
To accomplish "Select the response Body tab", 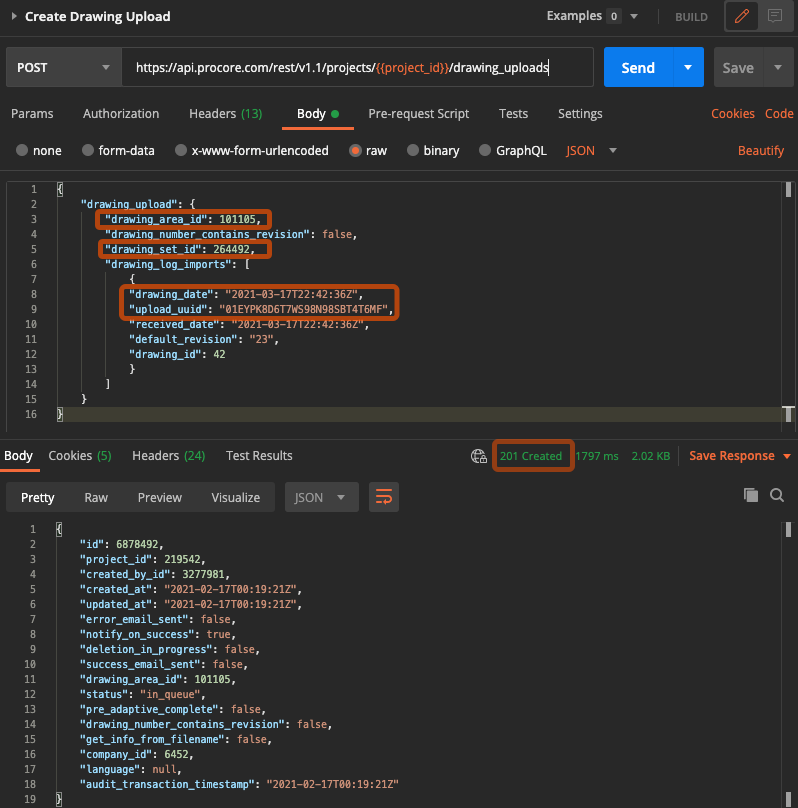I will (19, 456).
